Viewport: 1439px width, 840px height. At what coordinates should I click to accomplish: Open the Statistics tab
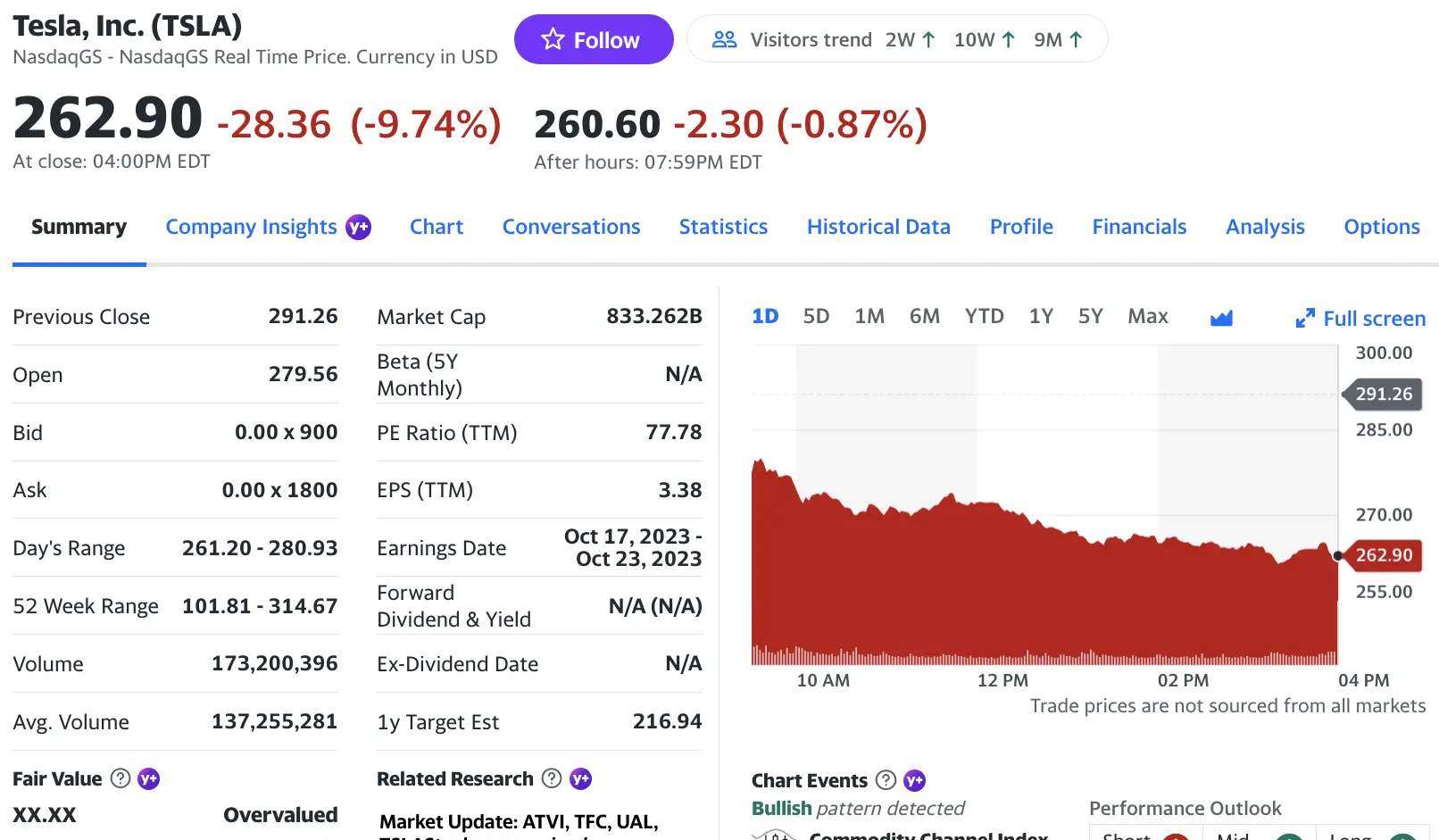point(723,227)
